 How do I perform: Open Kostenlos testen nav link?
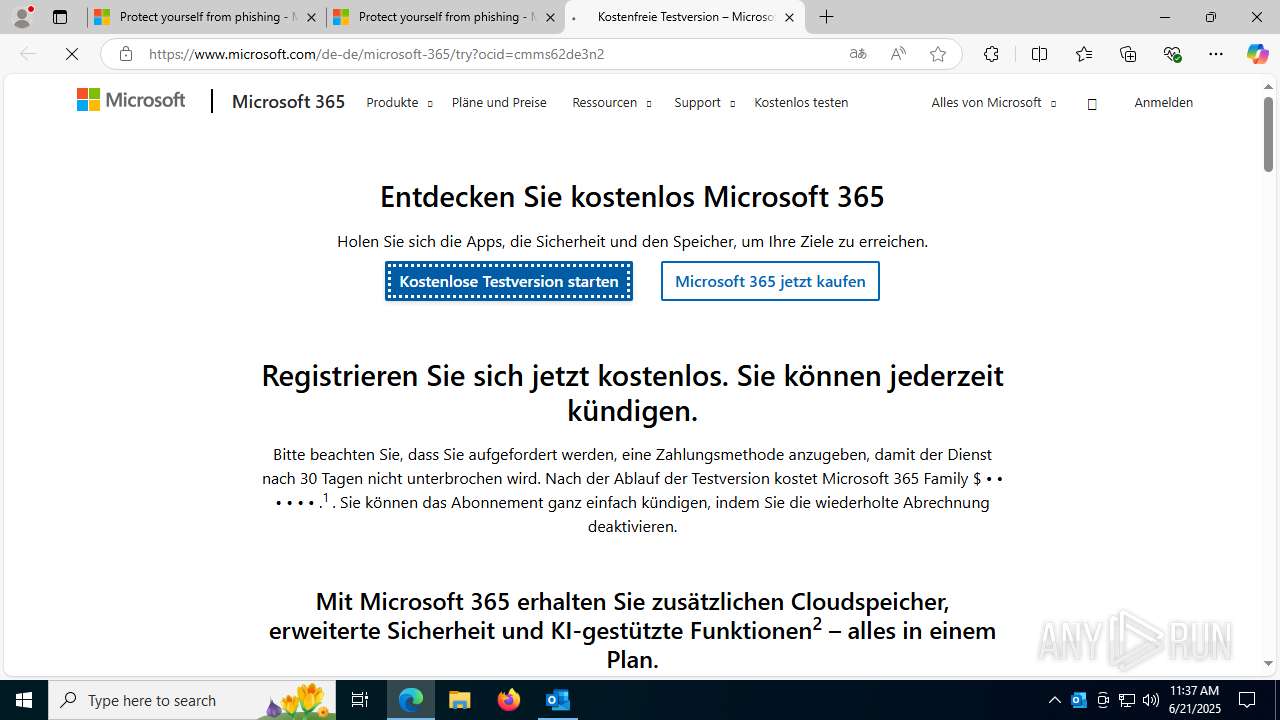coord(801,102)
